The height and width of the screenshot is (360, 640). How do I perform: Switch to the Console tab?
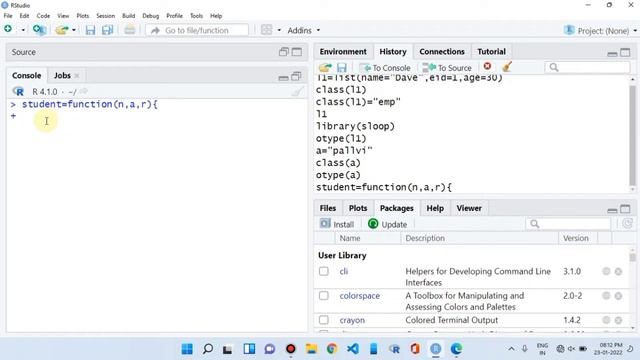pyautogui.click(x=27, y=76)
